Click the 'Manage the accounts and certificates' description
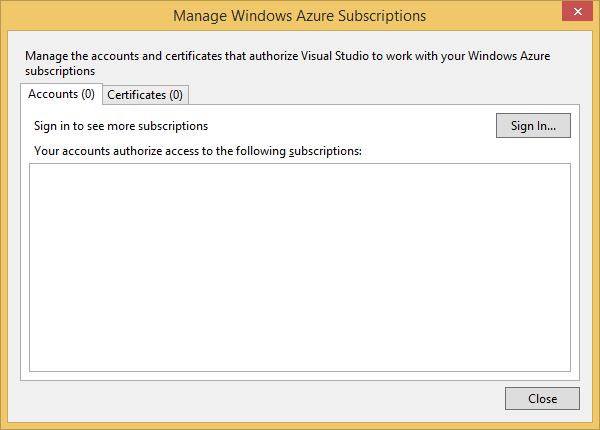Viewport: 600px width, 430px height. click(x=288, y=63)
